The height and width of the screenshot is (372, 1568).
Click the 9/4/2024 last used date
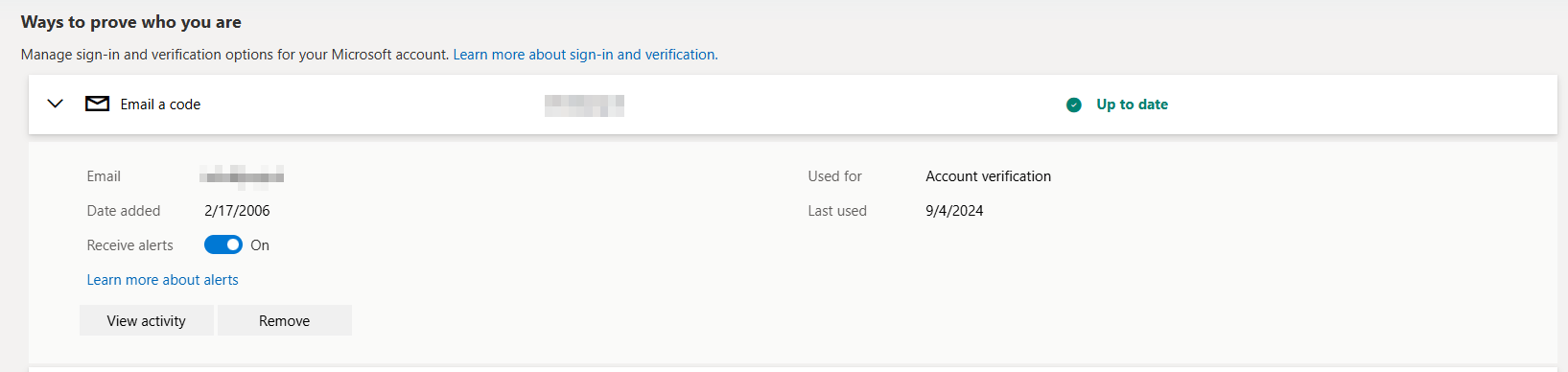(954, 211)
